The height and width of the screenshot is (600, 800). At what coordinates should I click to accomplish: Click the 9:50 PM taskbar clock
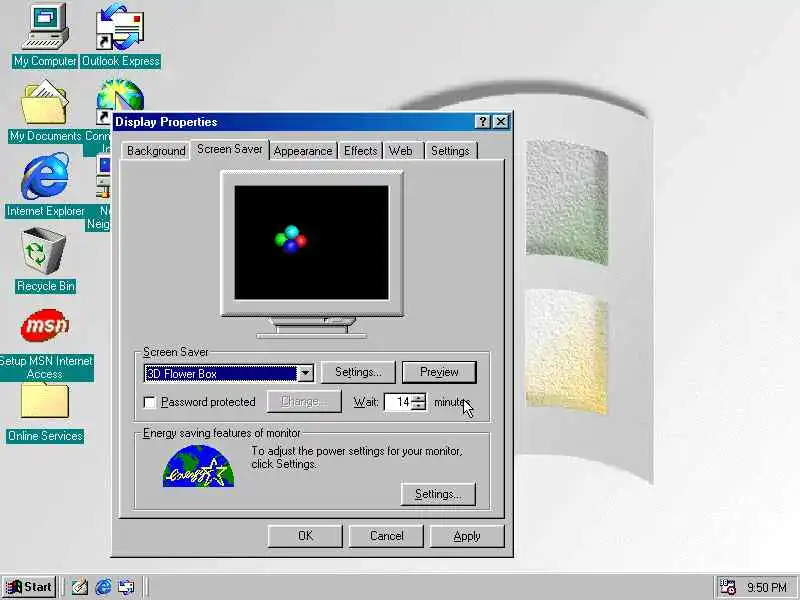[x=767, y=587]
